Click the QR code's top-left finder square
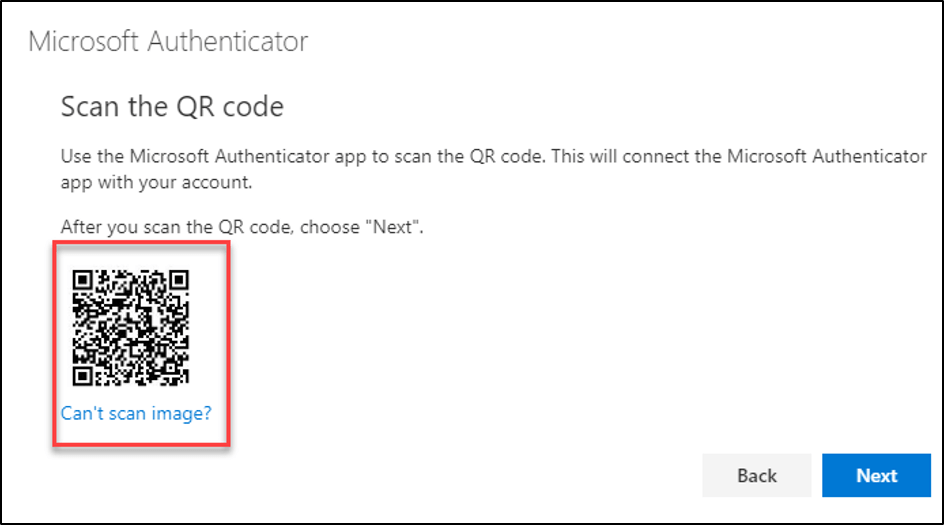Screen dimensions: 944x525 click(x=85, y=281)
